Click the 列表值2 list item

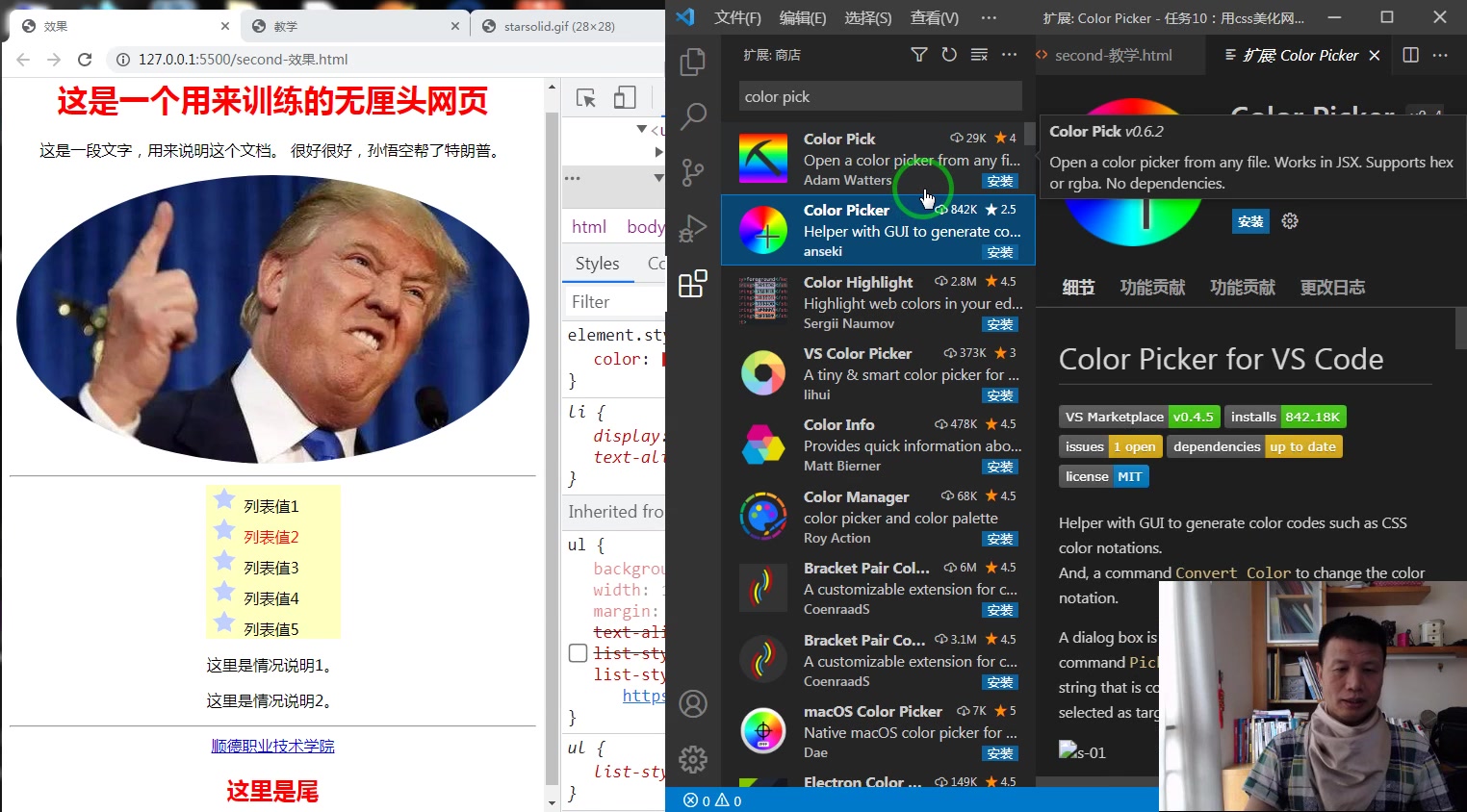[271, 537]
